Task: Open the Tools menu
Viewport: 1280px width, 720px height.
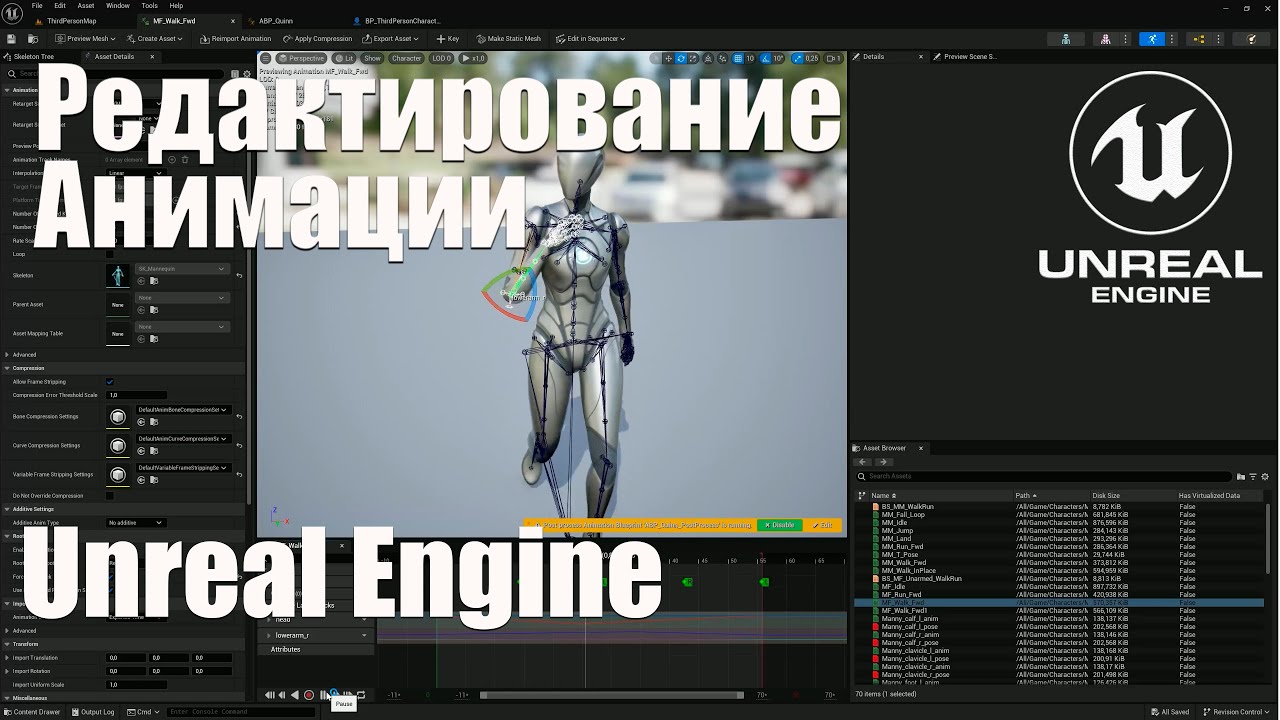Action: tap(149, 6)
